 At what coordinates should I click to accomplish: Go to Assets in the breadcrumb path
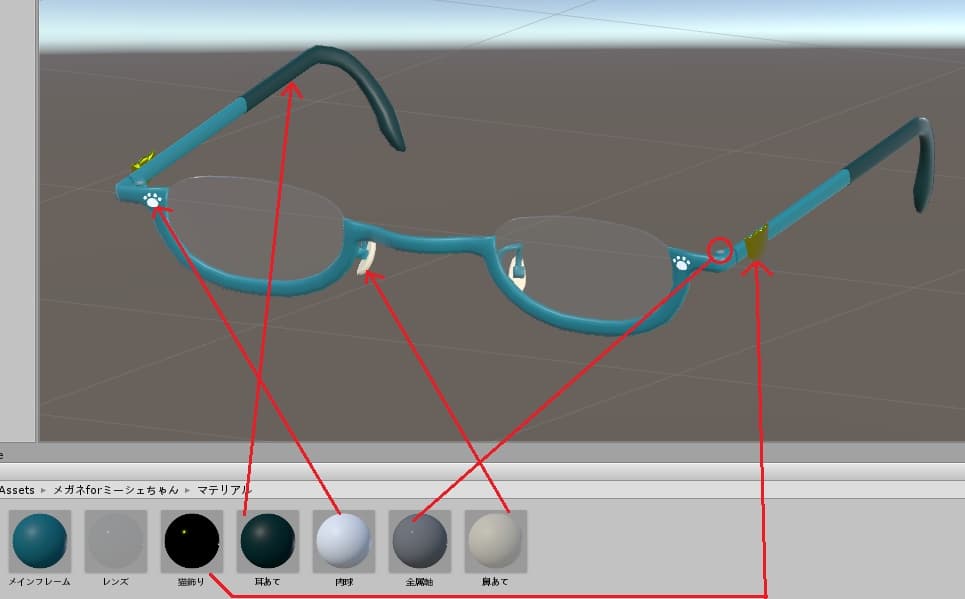pos(17,490)
